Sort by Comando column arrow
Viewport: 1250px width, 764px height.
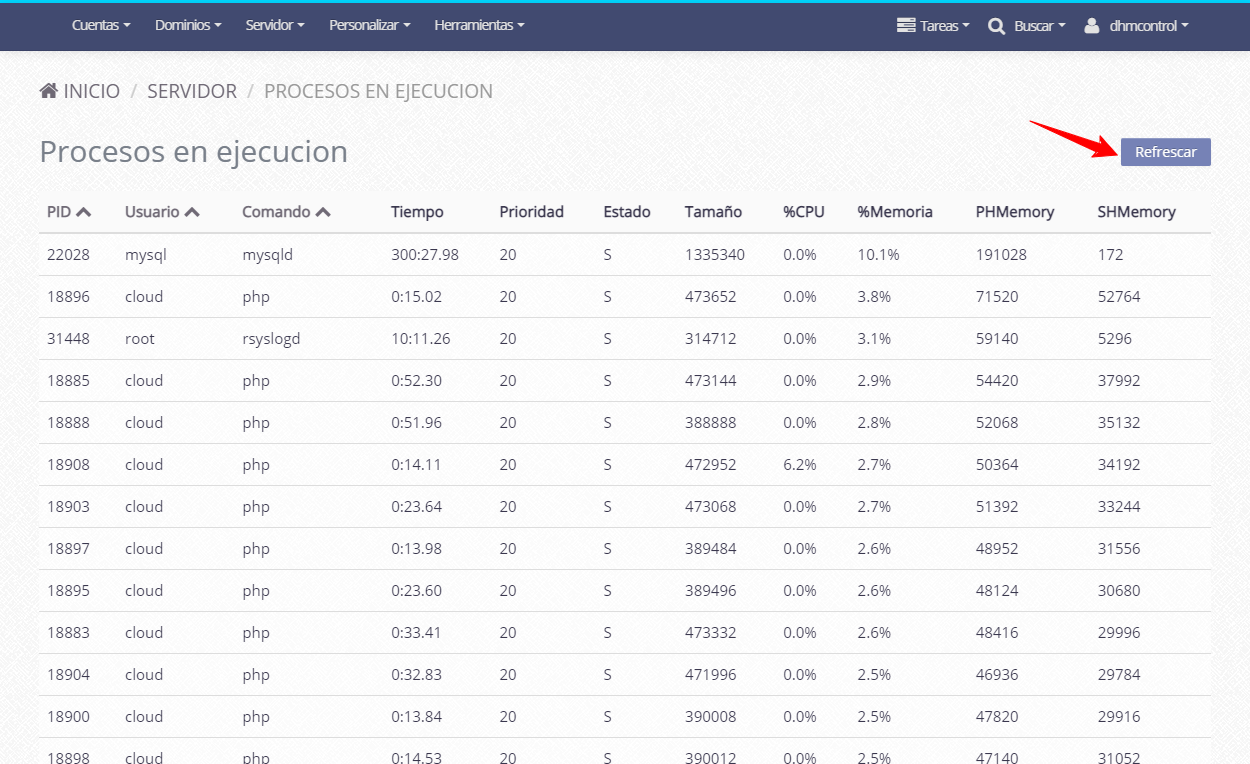coord(322,212)
